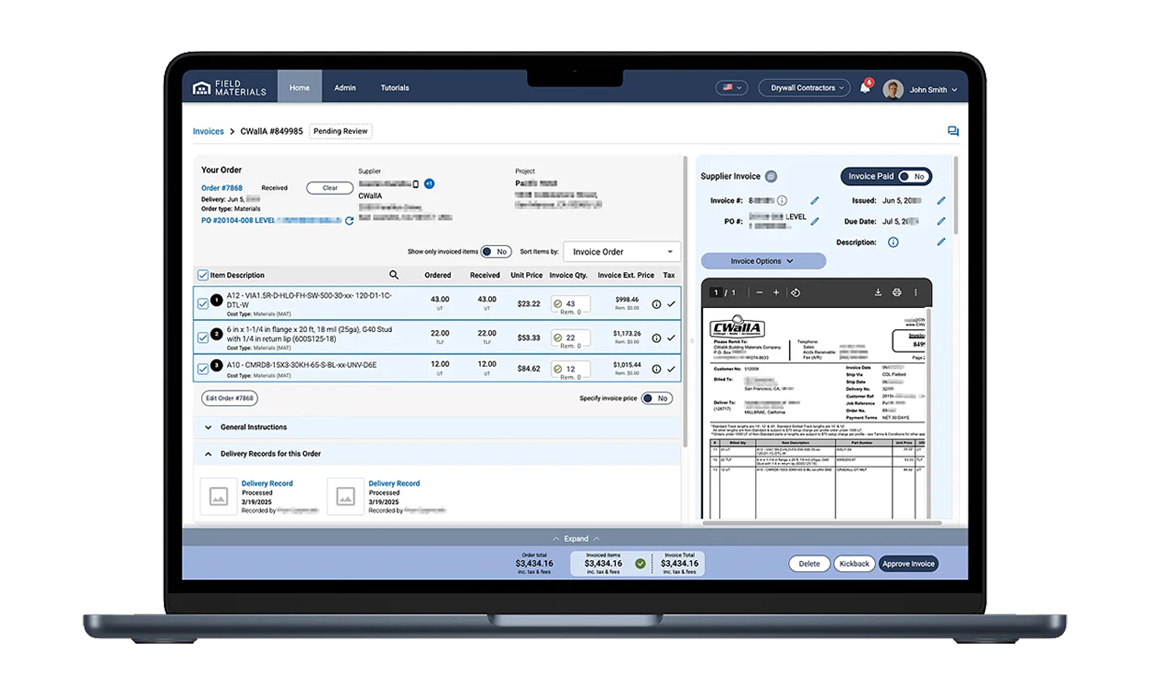Go to the Home tab
This screenshot has height=695, width=1150.
(299, 88)
